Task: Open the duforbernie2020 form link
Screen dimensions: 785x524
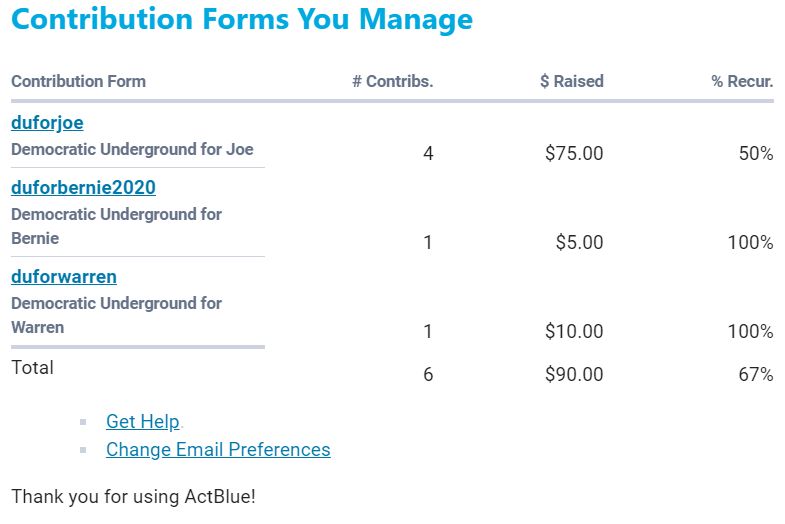Action: click(x=83, y=188)
